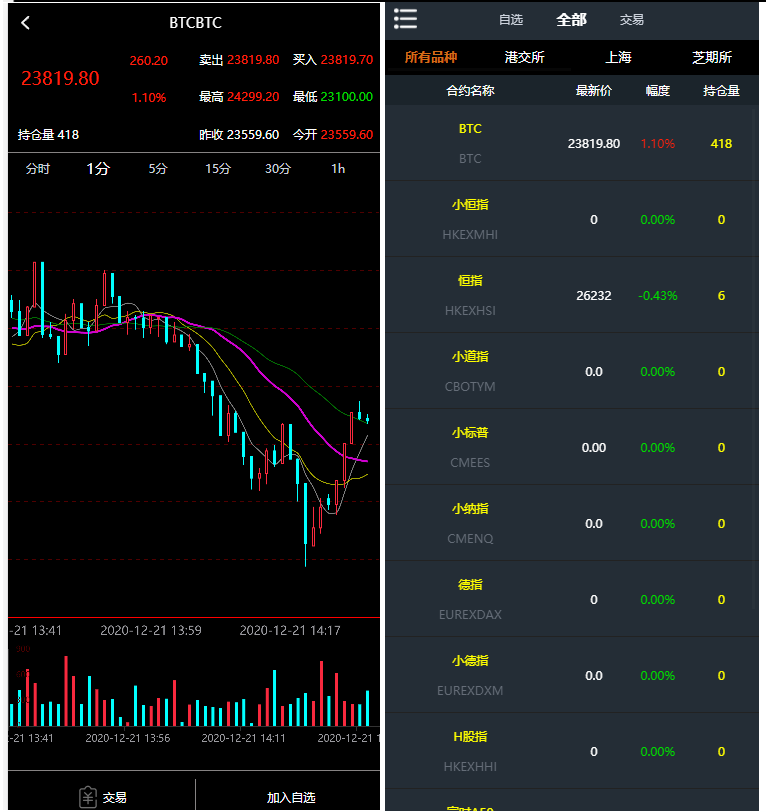Open the 小标普 CMEES row
The height and width of the screenshot is (812, 766).
click(572, 448)
